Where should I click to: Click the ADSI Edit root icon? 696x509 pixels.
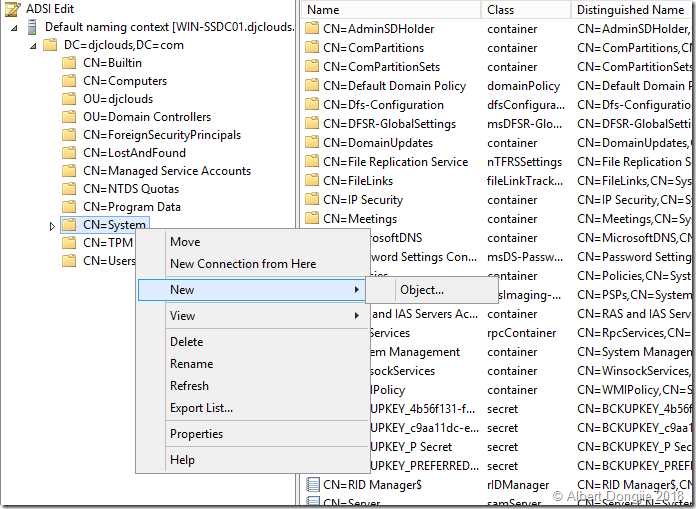(x=12, y=8)
